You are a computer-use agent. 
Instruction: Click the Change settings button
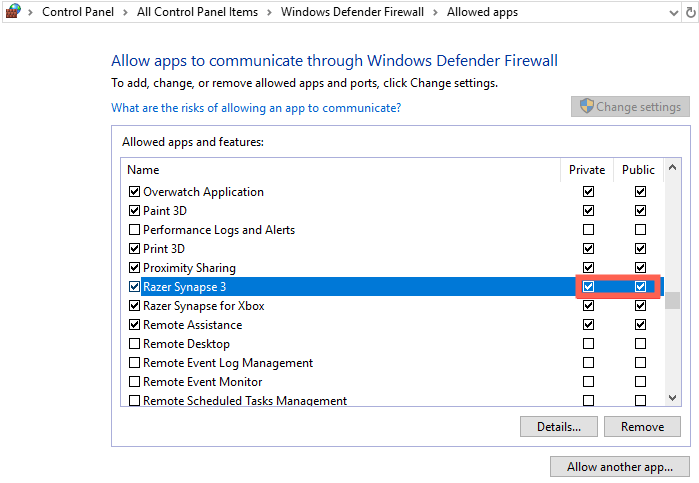tap(630, 107)
